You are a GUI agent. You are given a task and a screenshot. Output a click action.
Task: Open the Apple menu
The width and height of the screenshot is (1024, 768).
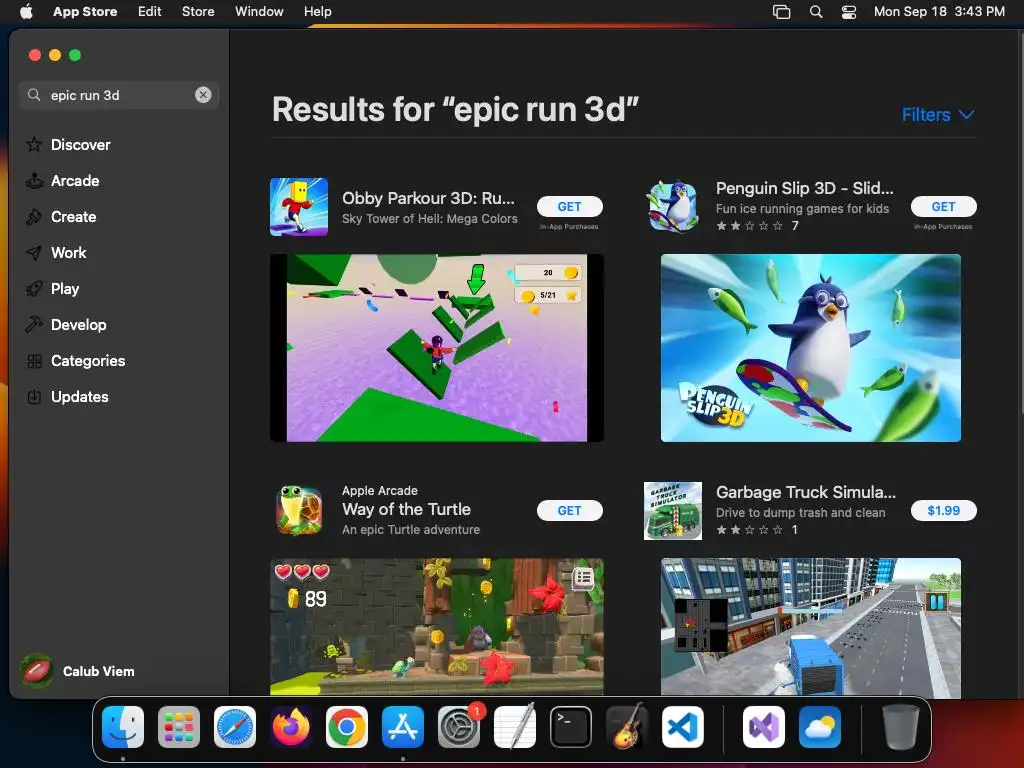26,11
